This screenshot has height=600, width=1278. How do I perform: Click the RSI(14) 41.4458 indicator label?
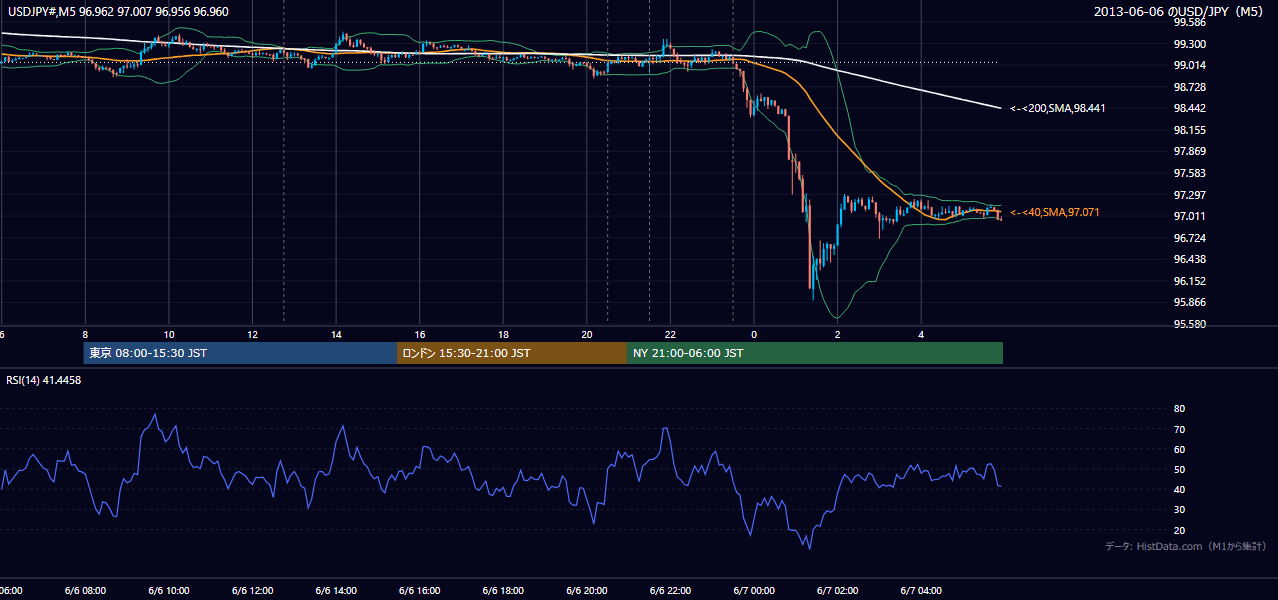44,380
